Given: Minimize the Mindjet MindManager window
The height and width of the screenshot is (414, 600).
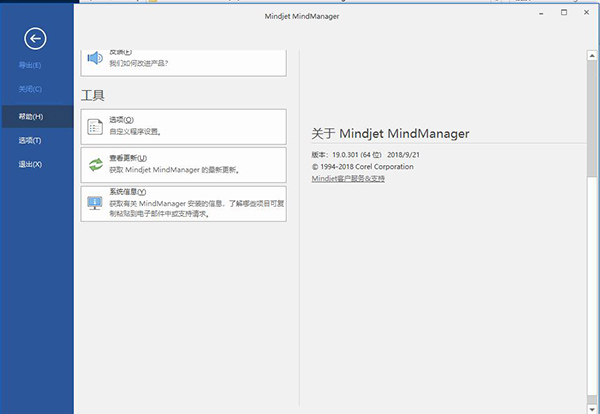Looking at the screenshot, I should (x=540, y=12).
